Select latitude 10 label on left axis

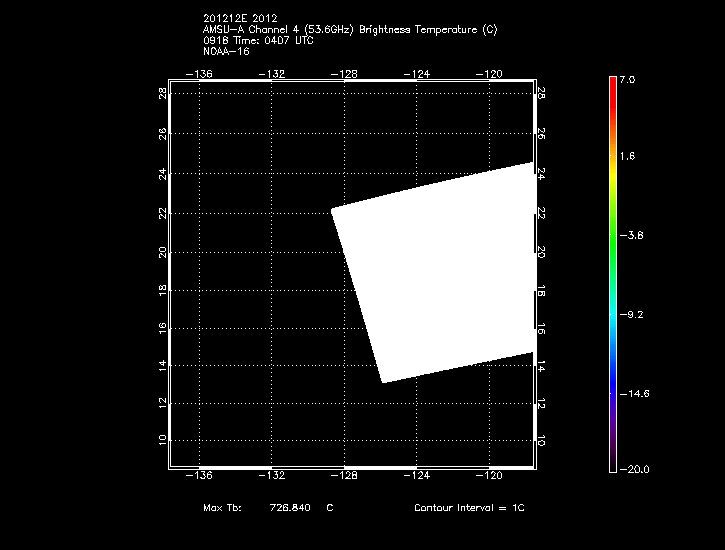160,440
